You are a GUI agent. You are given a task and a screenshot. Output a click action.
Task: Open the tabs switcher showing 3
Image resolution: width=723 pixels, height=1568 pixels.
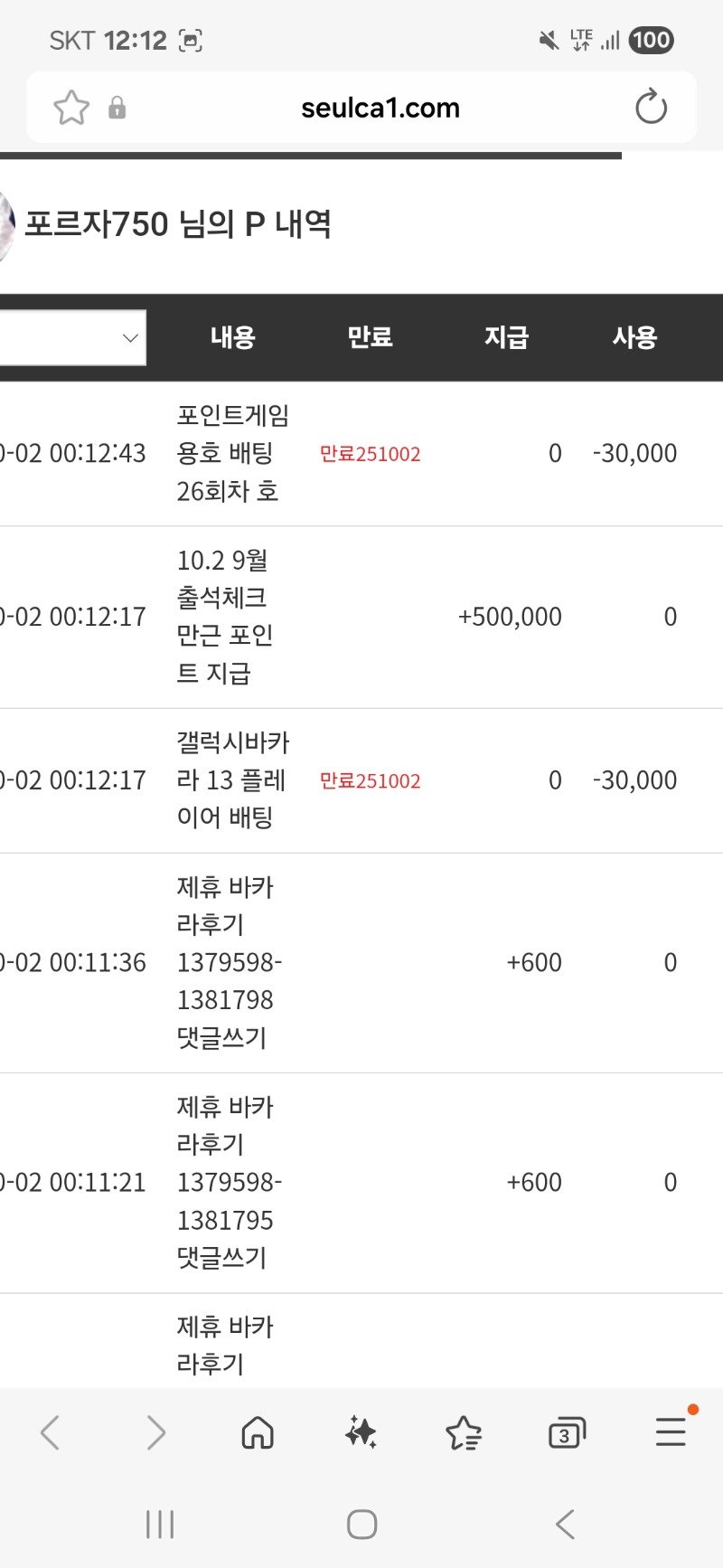(x=567, y=1432)
